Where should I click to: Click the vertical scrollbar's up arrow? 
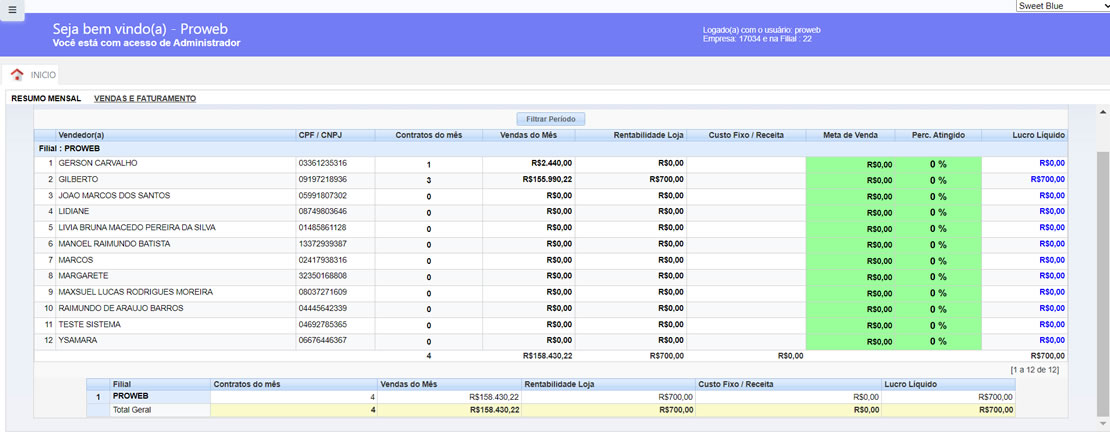[1103, 112]
